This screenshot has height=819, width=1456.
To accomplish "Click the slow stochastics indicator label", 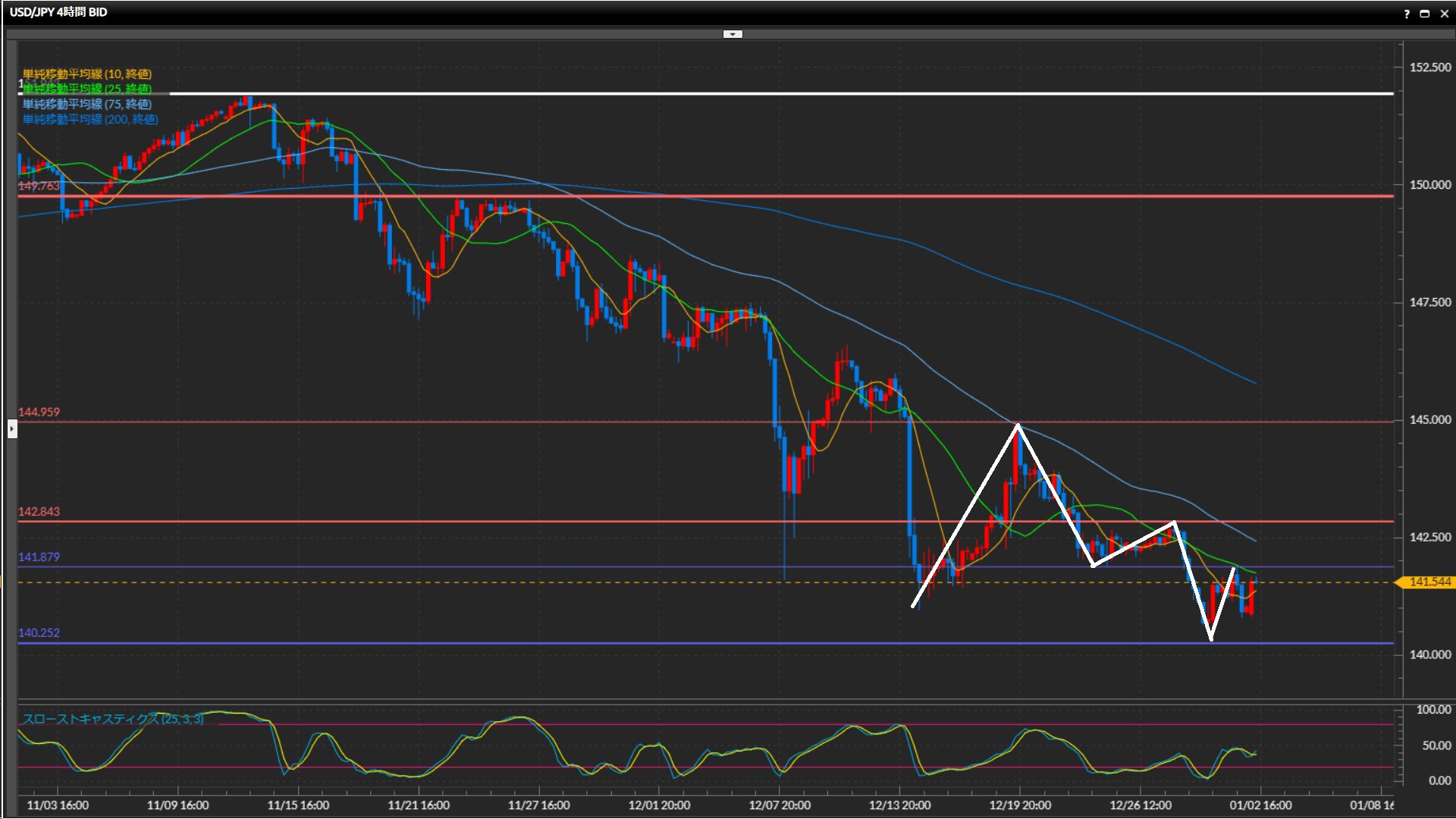I will tap(113, 718).
